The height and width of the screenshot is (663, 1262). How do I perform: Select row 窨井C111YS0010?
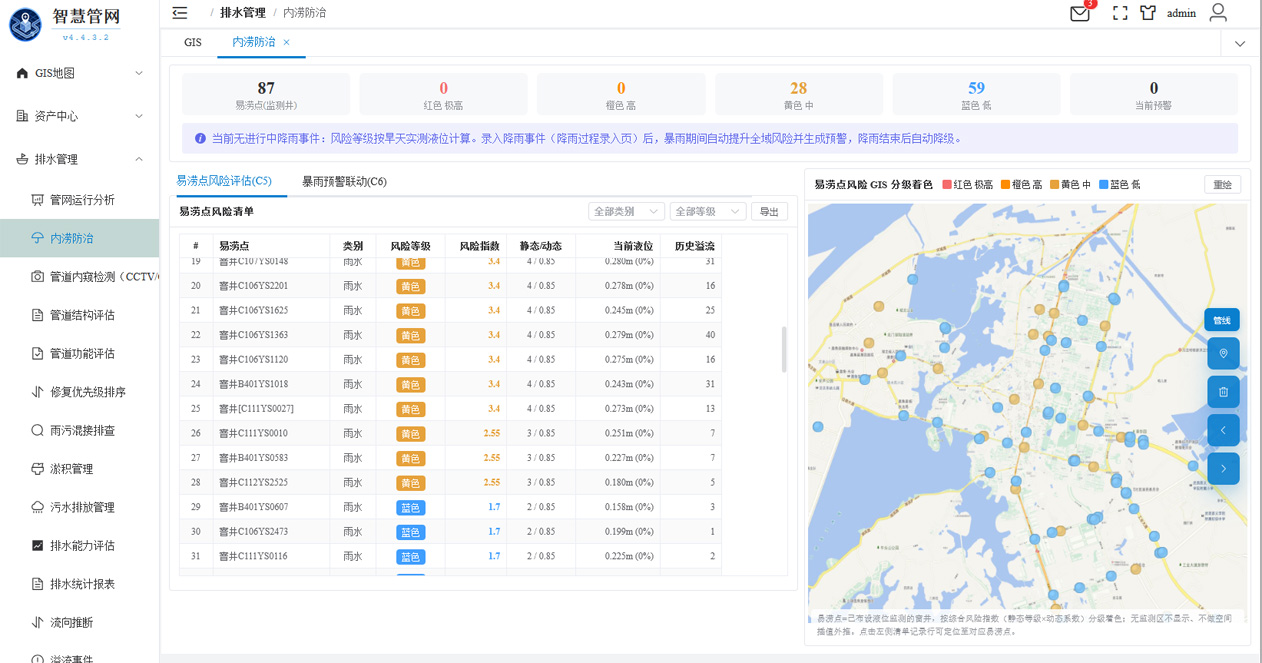[450, 433]
